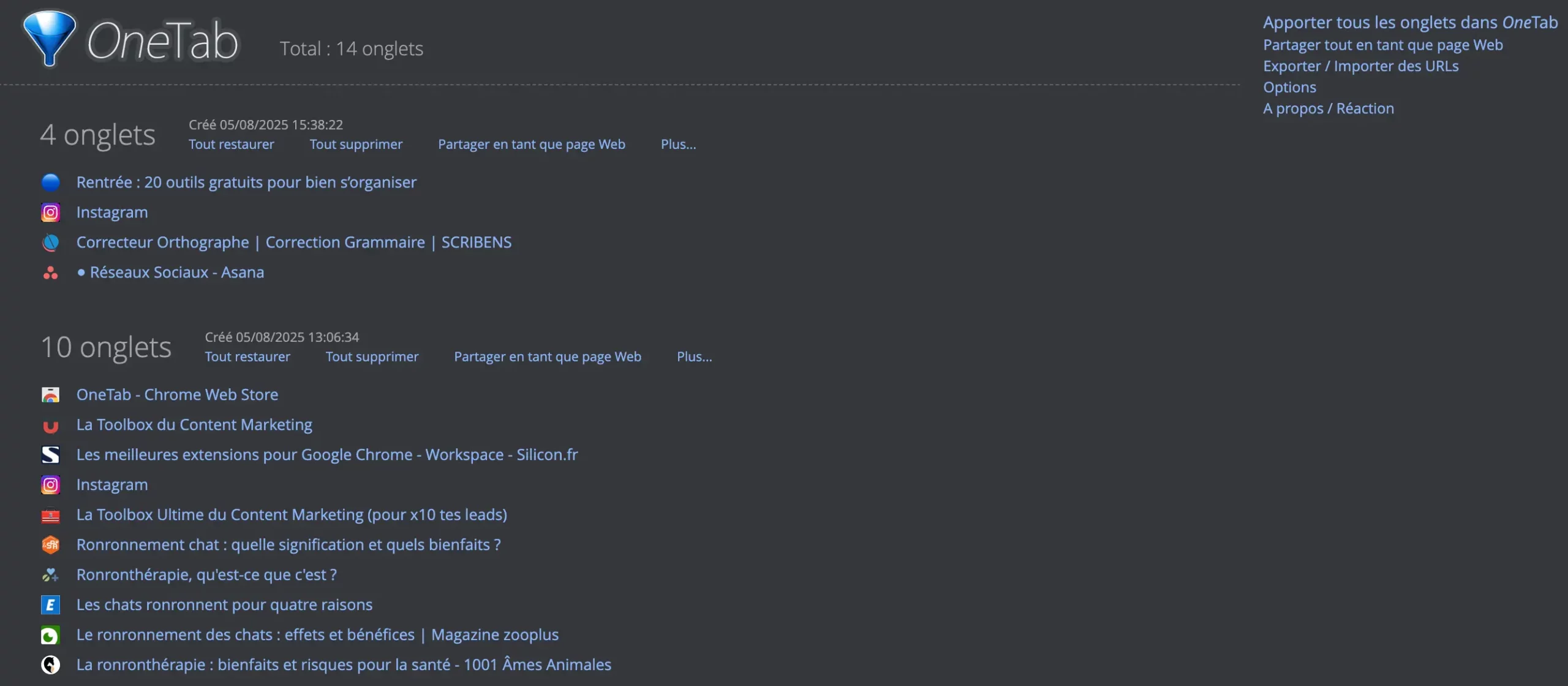This screenshot has height=686, width=1568.
Task: Click Apporter tous les onglets dans OneTab
Action: [1410, 23]
